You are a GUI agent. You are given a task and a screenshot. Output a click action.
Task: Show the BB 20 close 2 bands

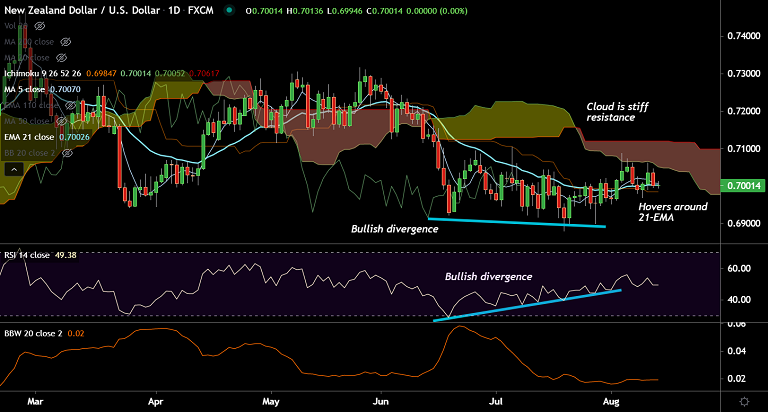tap(68, 153)
